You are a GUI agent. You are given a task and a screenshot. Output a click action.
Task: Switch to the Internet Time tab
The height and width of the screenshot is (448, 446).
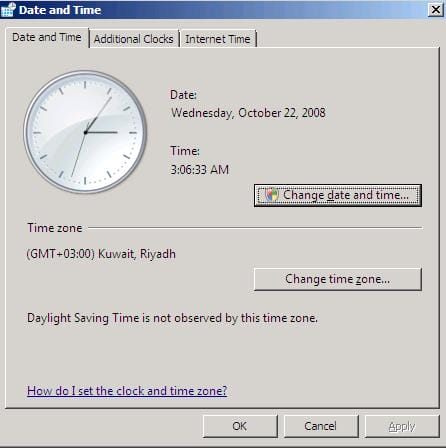pos(218,39)
